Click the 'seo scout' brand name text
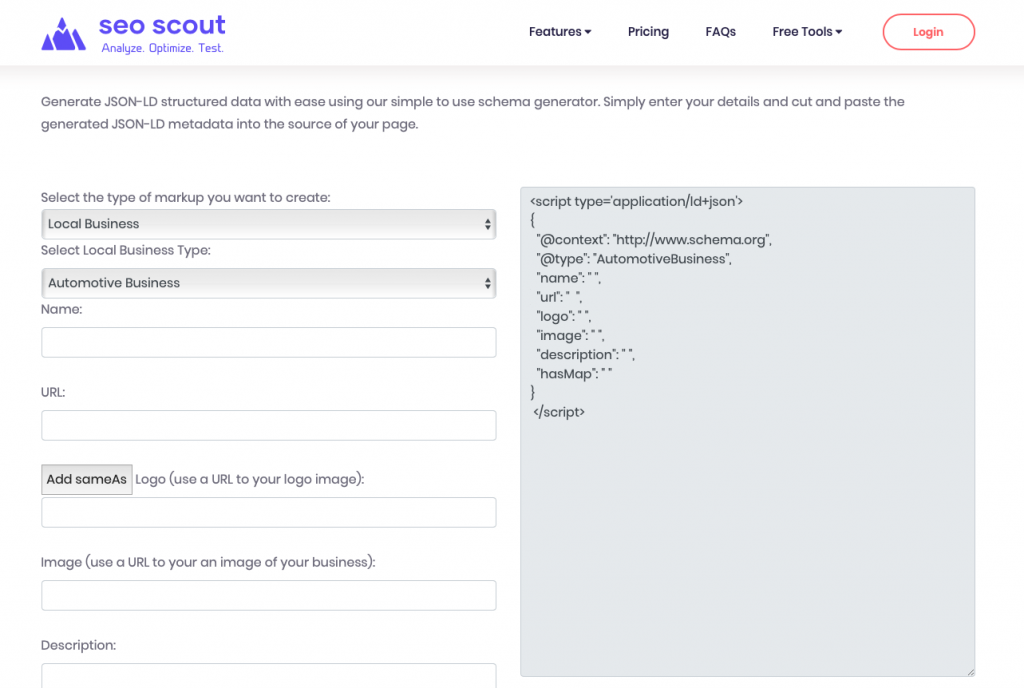The height and width of the screenshot is (688, 1024). pyautogui.click(x=162, y=25)
